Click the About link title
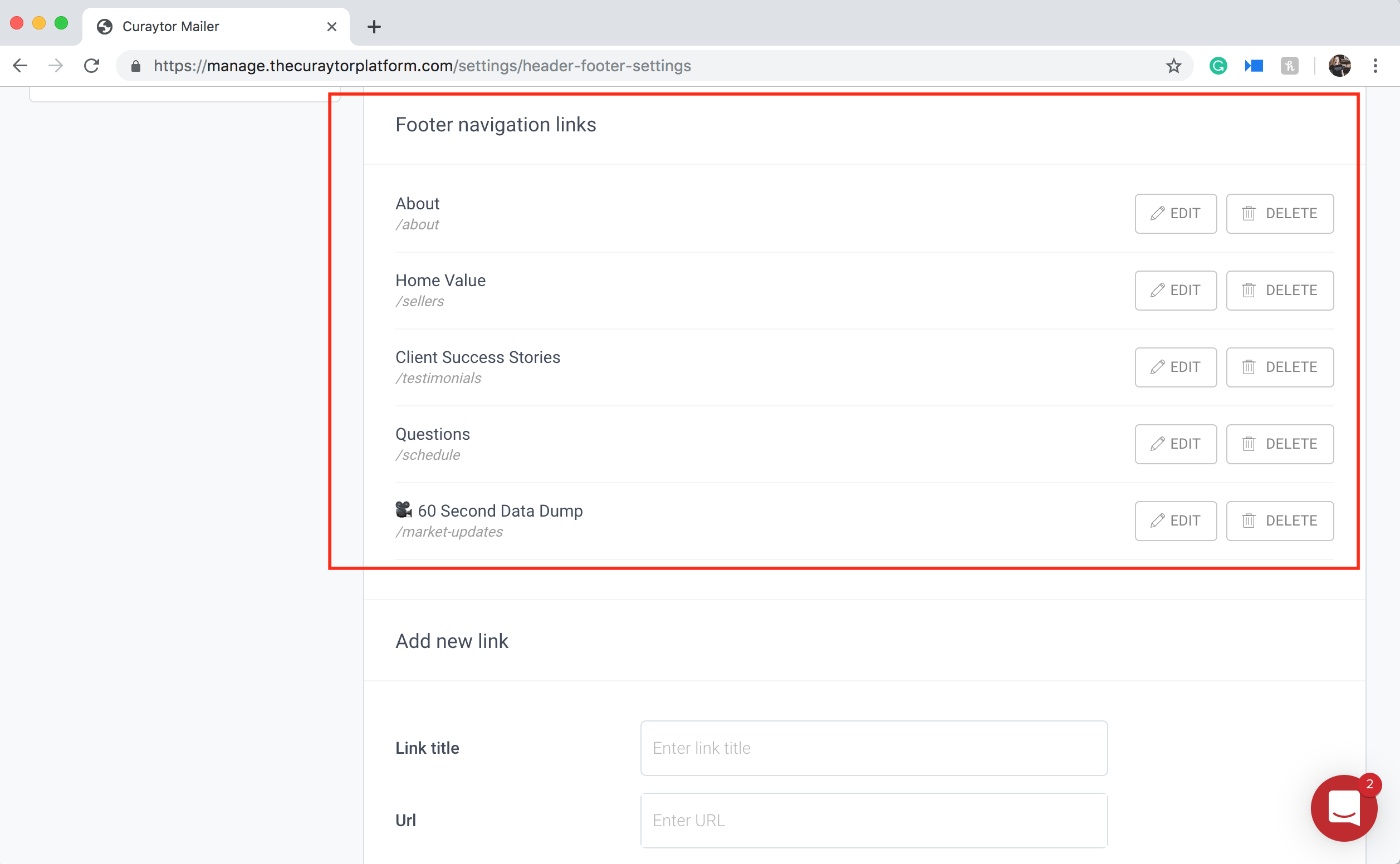The image size is (1400, 864). pos(417,203)
